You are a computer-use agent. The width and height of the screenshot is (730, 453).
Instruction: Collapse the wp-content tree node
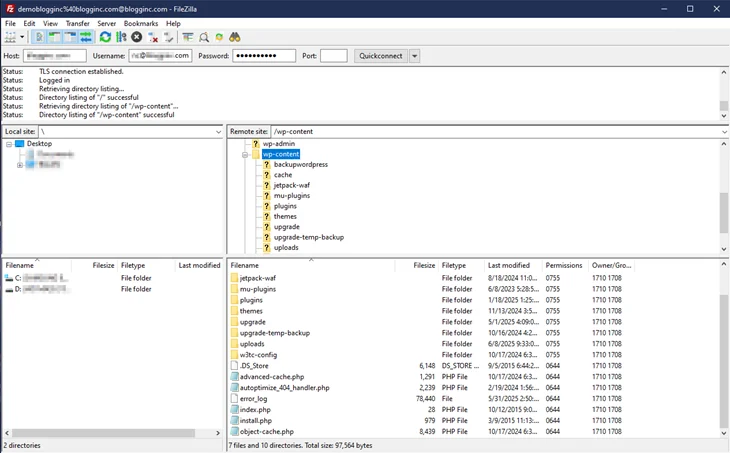tap(245, 155)
